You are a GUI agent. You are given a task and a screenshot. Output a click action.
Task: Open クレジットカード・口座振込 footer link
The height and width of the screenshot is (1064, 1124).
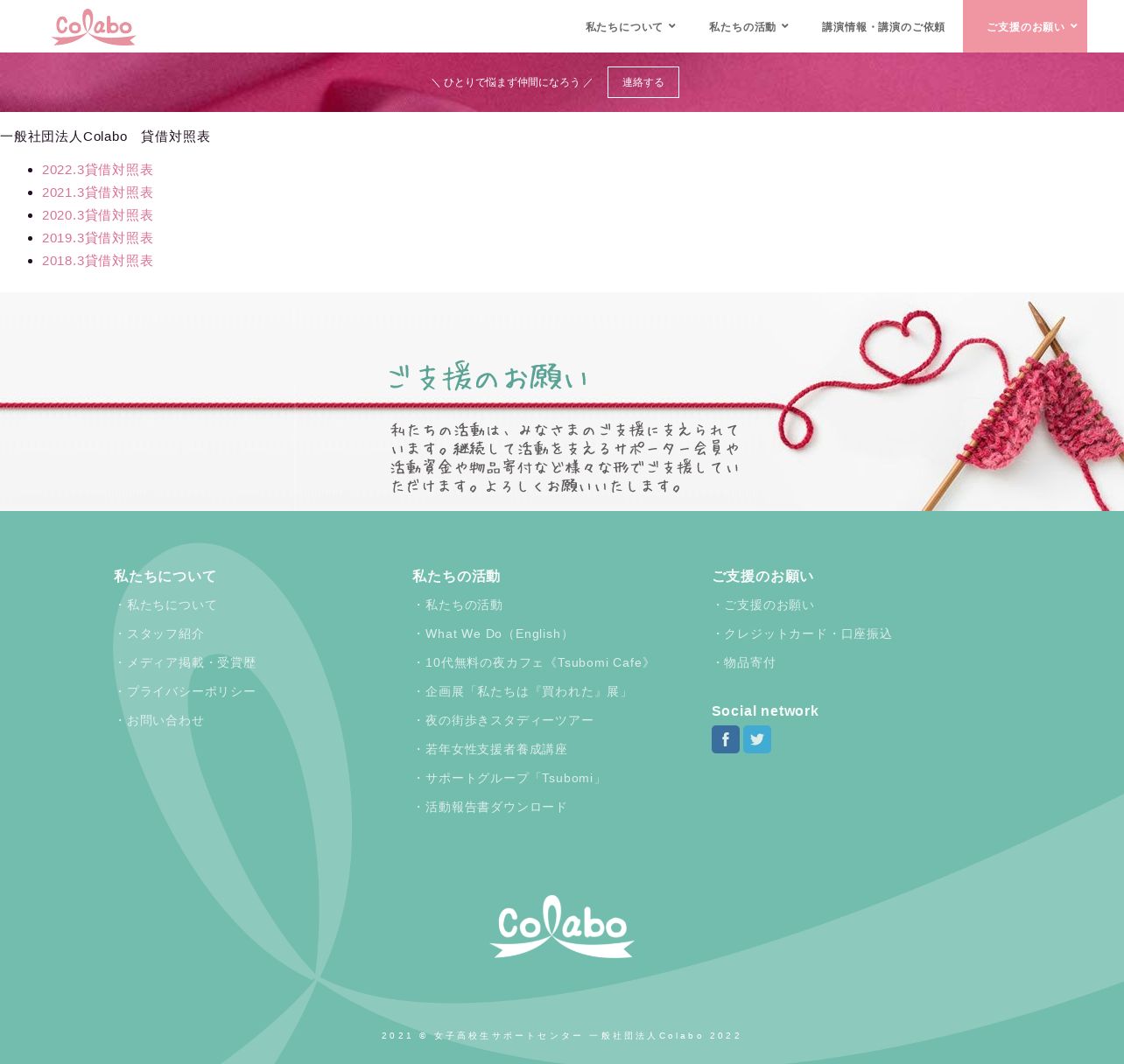coord(802,633)
